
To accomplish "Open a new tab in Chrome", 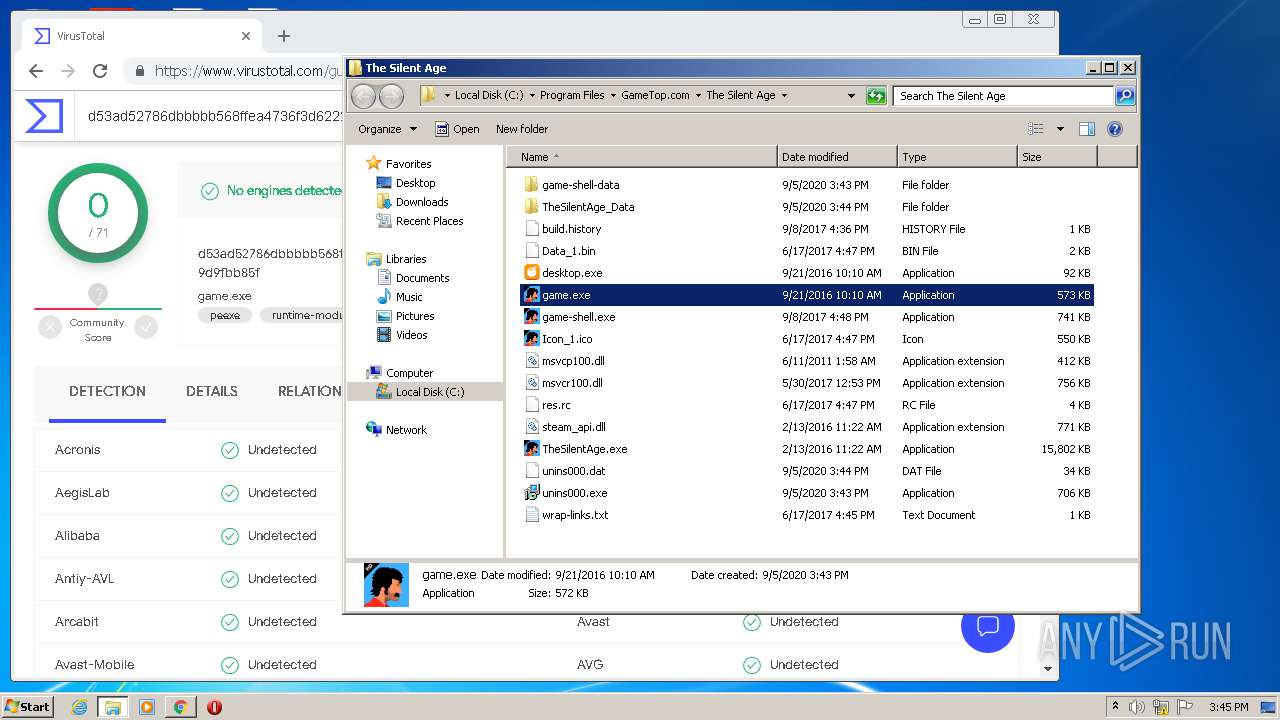I will (x=284, y=36).
